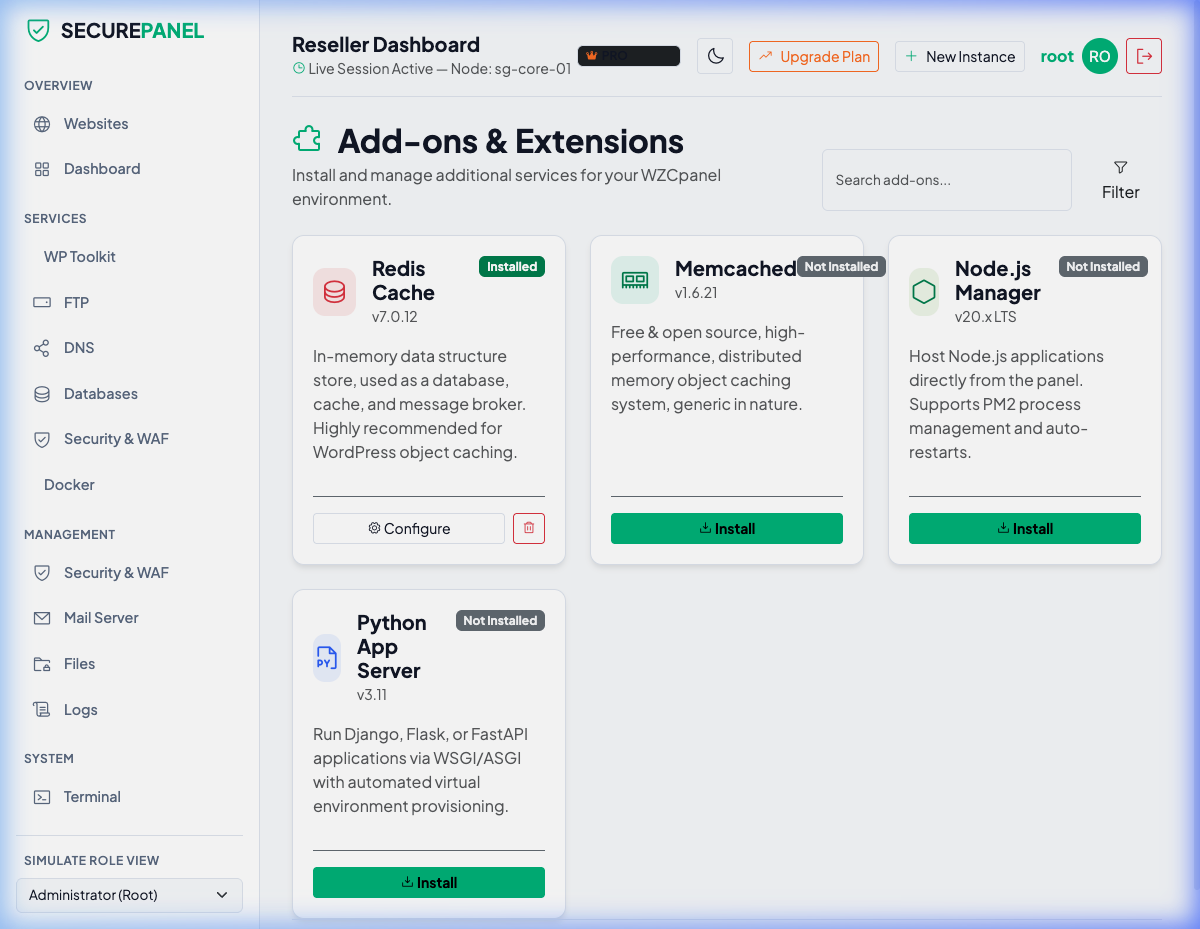Viewport: 1200px width, 929px height.
Task: Click the Live Session Active status text
Action: click(432, 69)
